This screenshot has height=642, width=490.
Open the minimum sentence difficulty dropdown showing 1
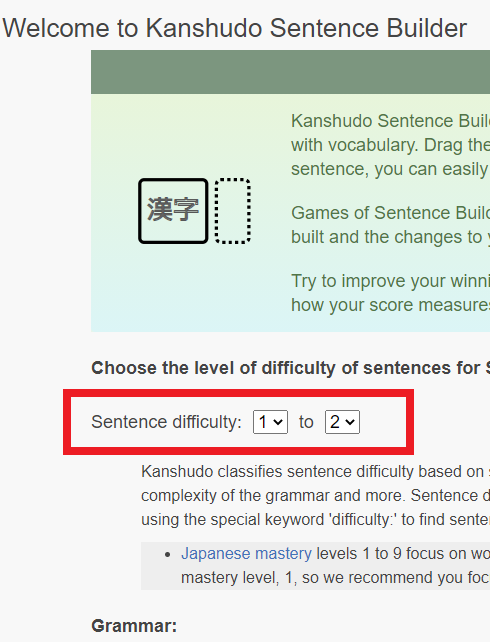point(270,422)
